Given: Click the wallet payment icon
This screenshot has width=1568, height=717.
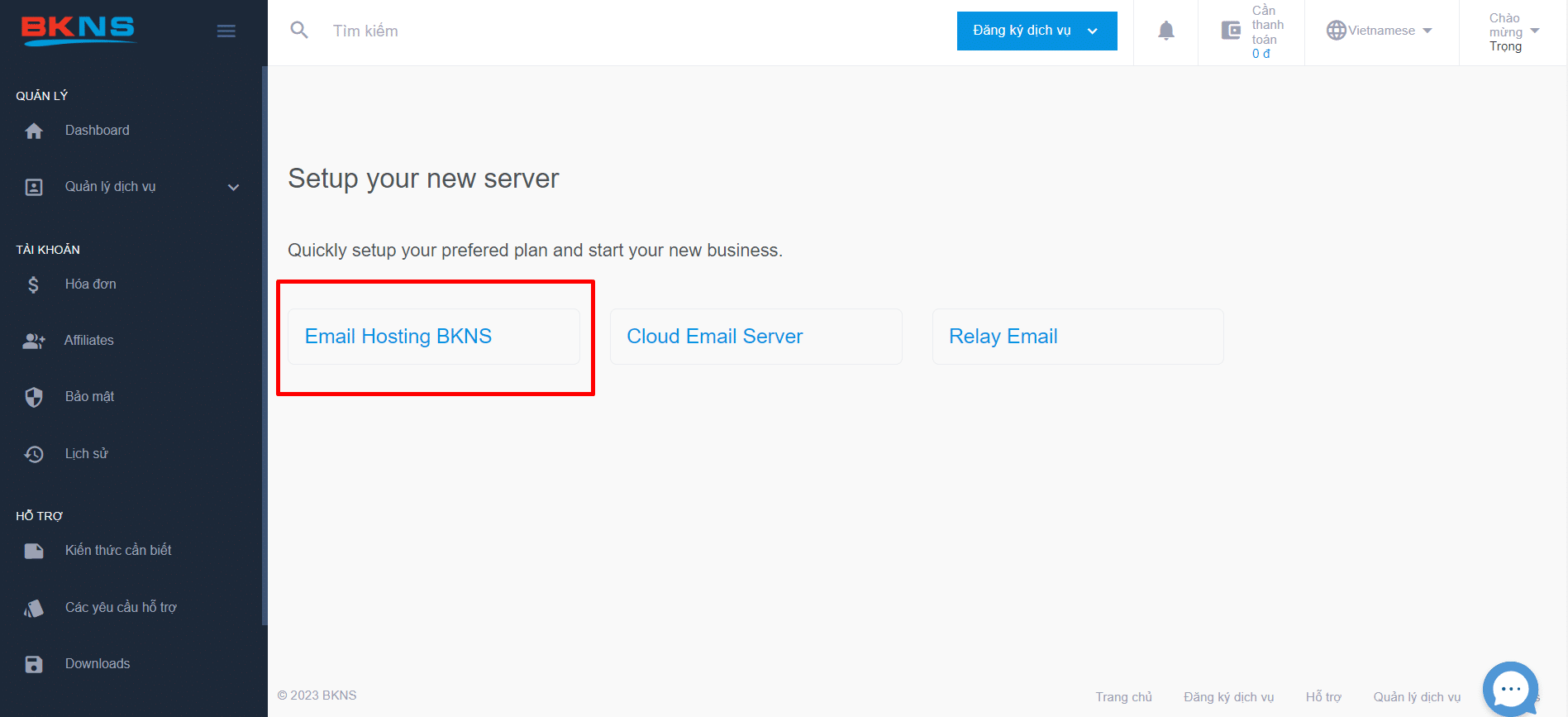Looking at the screenshot, I should pyautogui.click(x=1232, y=31).
